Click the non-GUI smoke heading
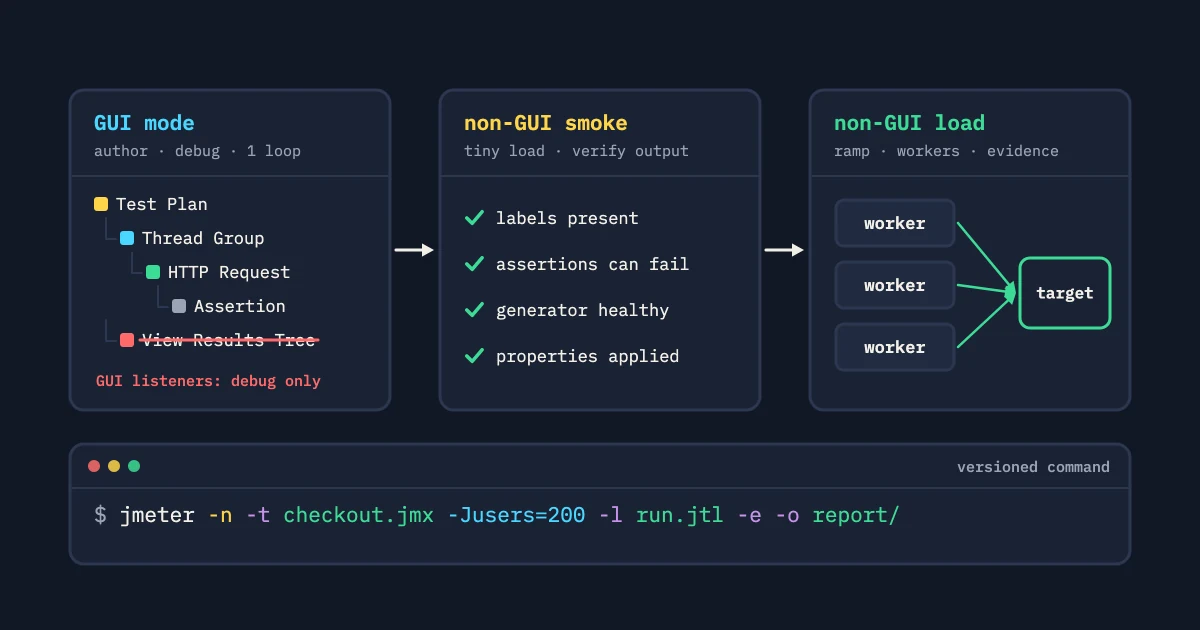The image size is (1200, 630). pyautogui.click(x=546, y=123)
